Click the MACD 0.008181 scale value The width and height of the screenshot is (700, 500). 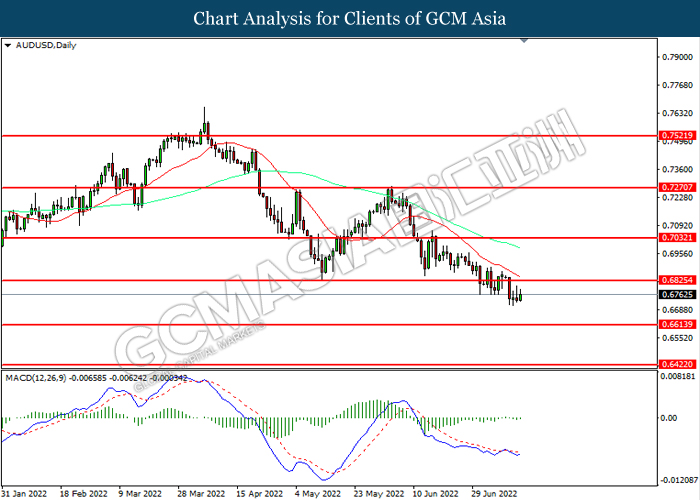tap(679, 376)
